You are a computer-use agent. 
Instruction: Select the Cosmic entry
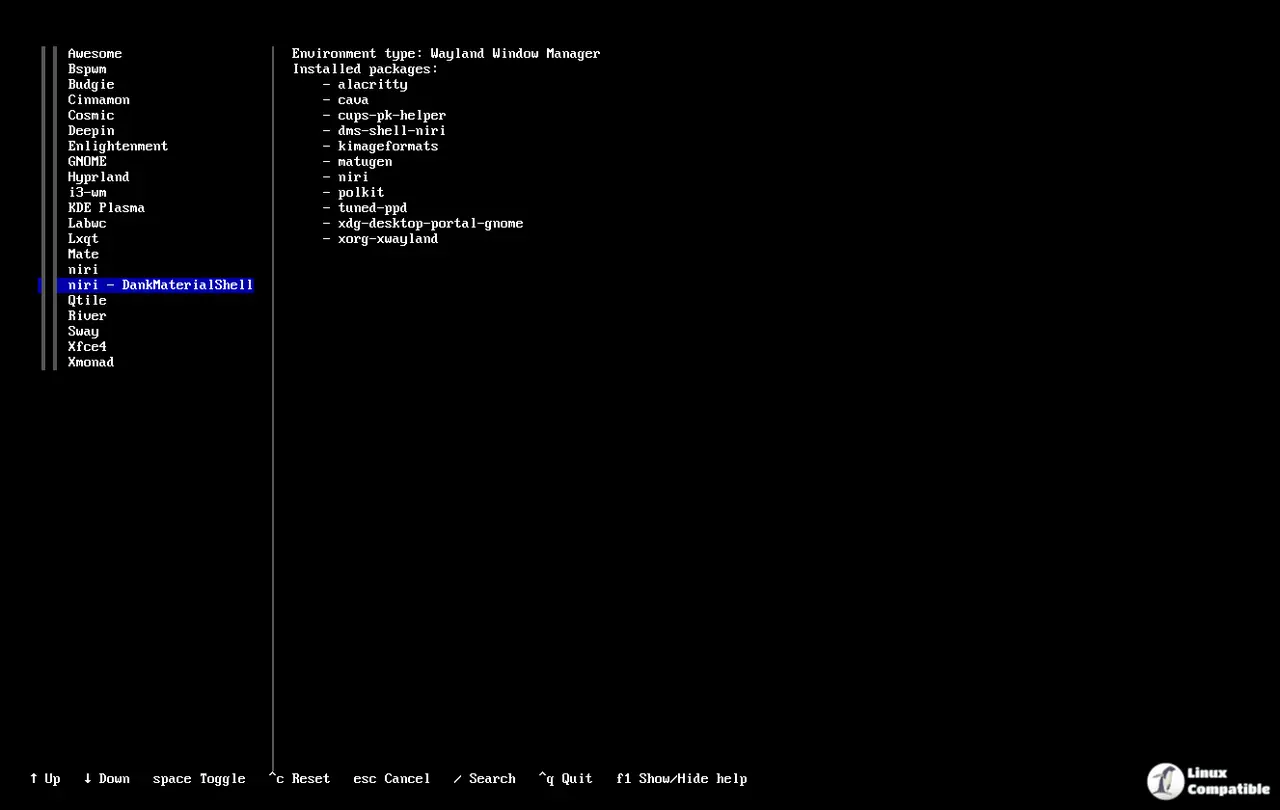(x=91, y=116)
